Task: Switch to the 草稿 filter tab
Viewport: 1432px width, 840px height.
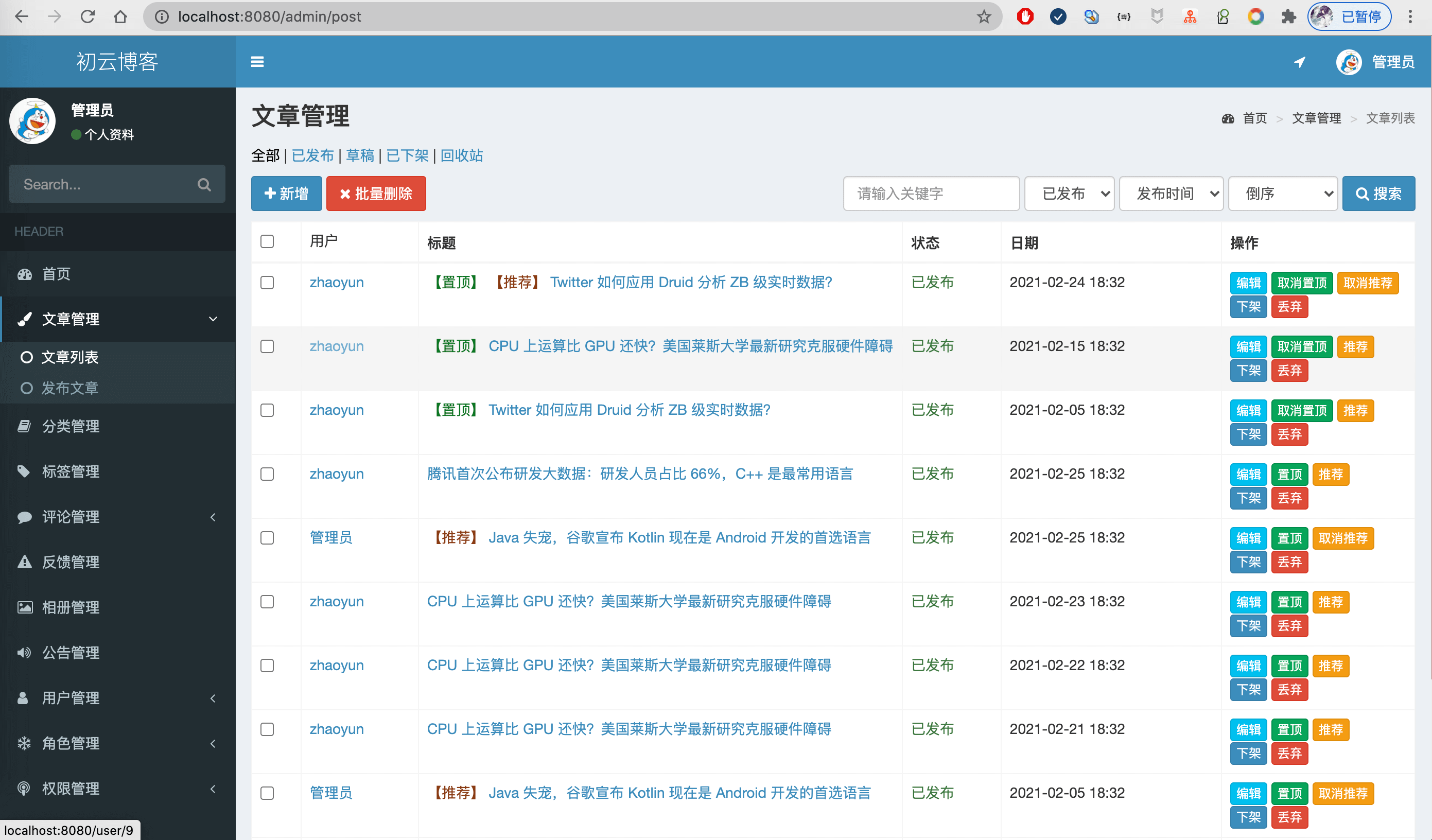Action: tap(360, 155)
